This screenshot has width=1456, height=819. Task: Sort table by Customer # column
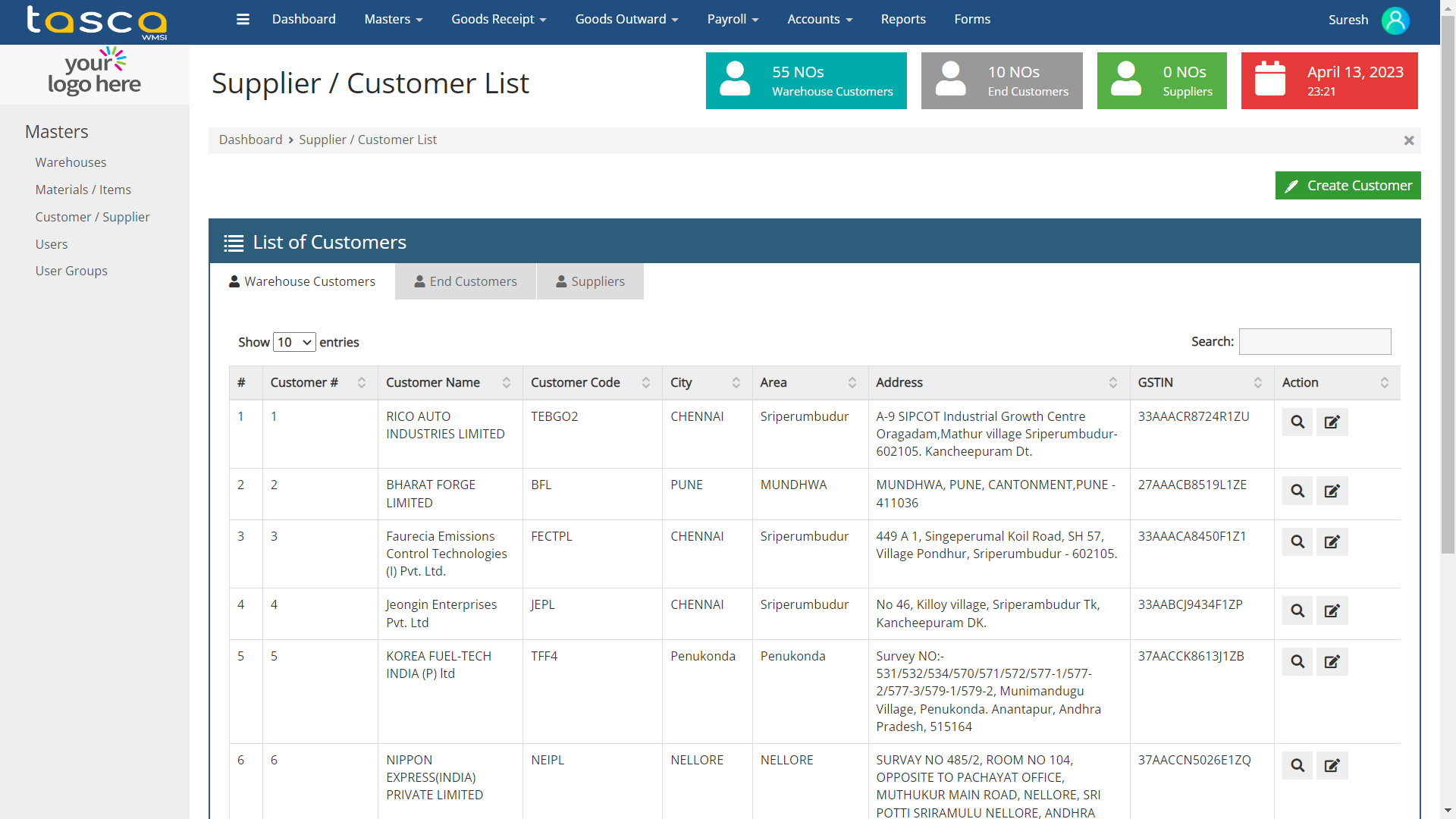point(319,382)
